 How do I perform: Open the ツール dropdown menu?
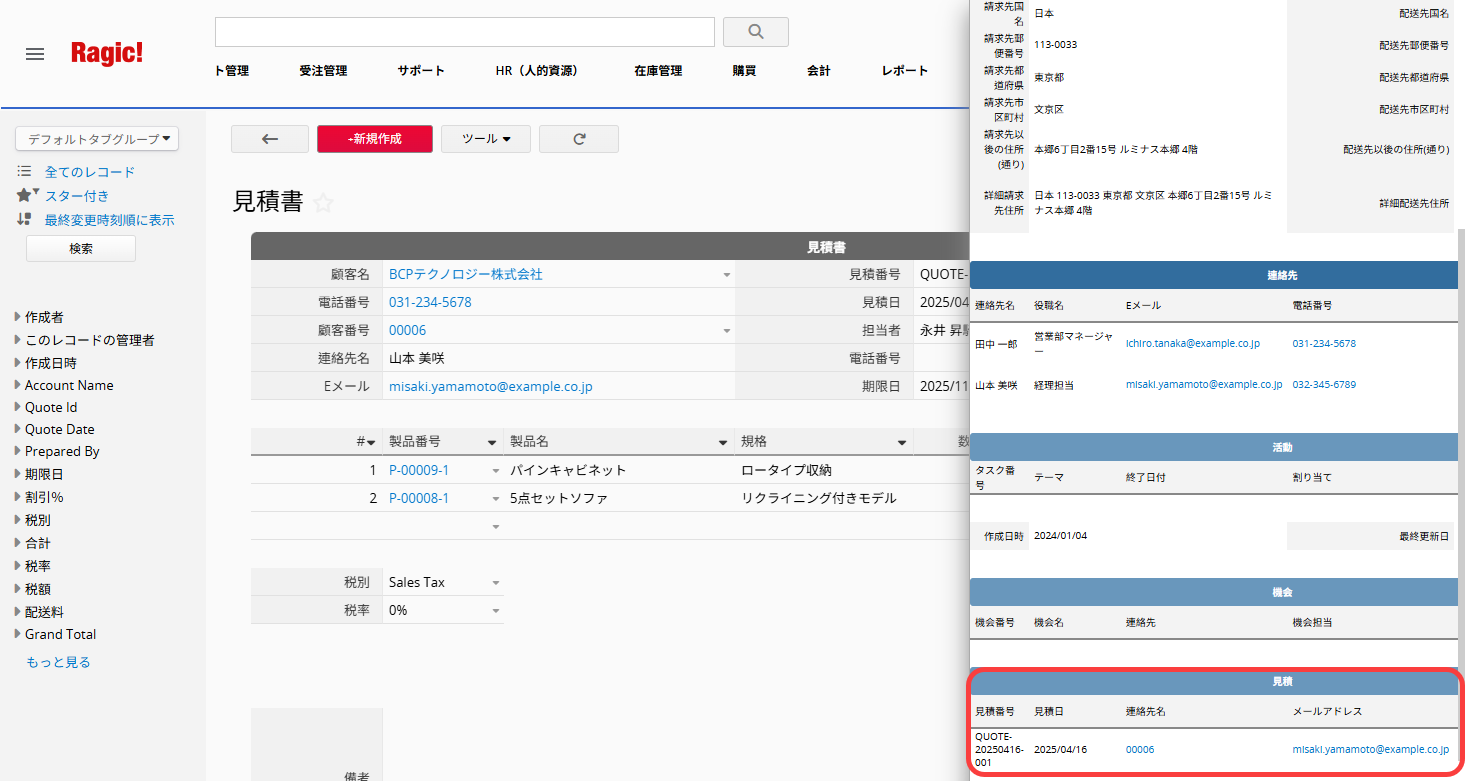[485, 139]
